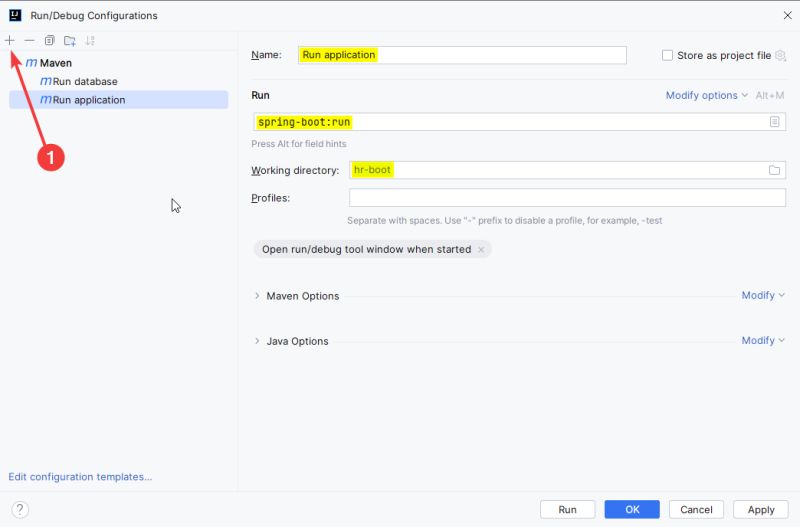The height and width of the screenshot is (527, 800).
Task: Click the IntelliJ logo in title bar
Action: [15, 15]
